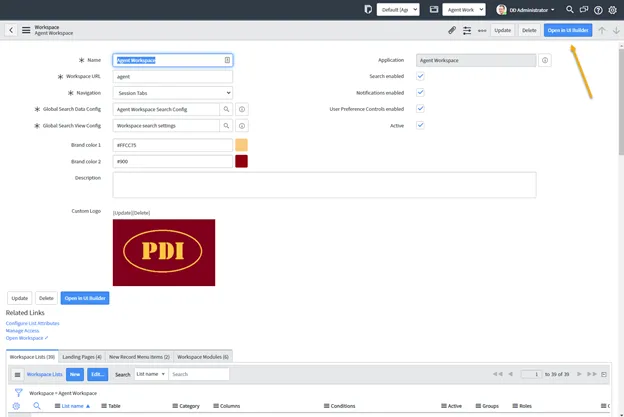Click Open in UI Builder in header
Screen dimensions: 624x417
tap(567, 30)
